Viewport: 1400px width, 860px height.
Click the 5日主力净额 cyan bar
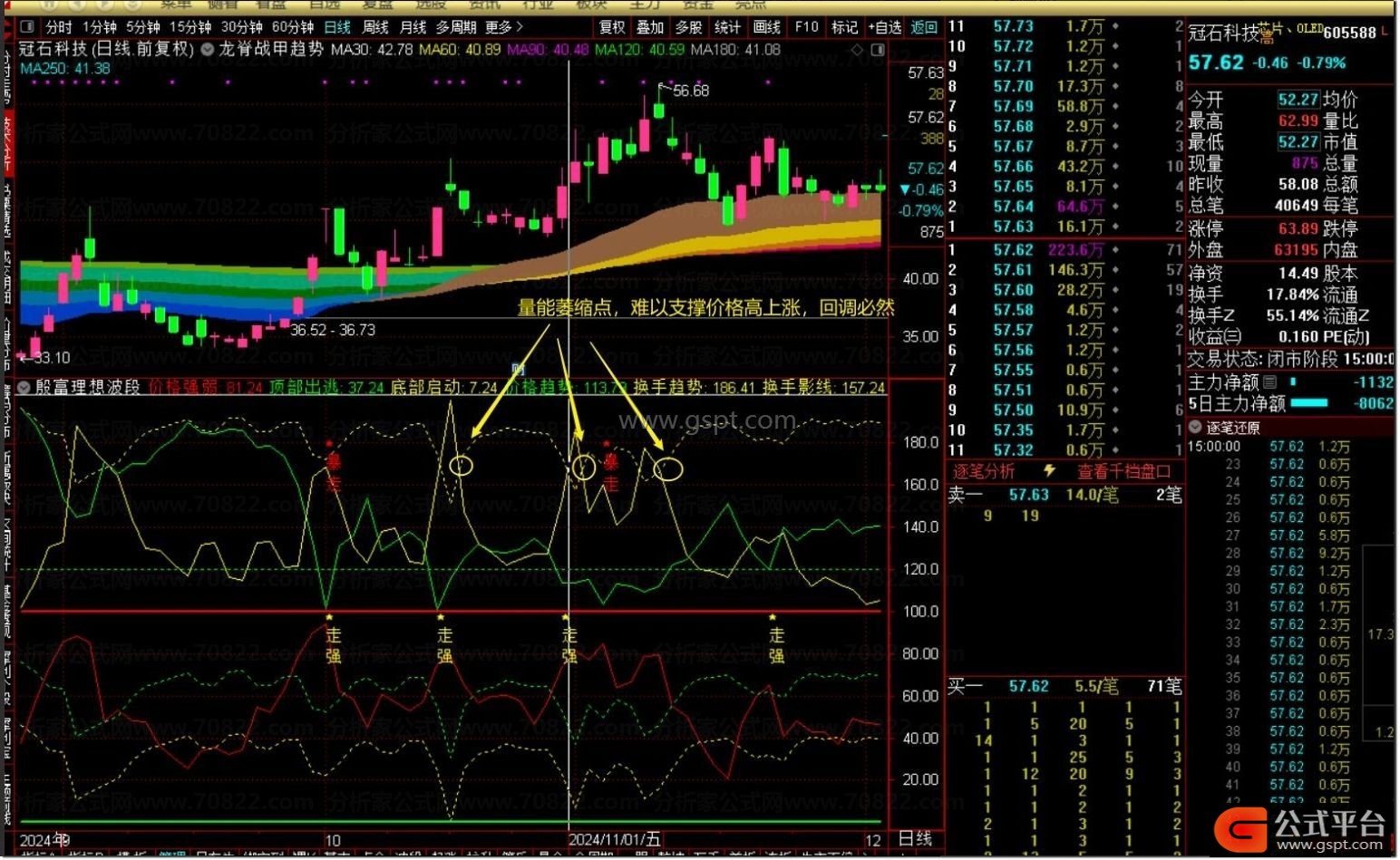coord(1309,403)
